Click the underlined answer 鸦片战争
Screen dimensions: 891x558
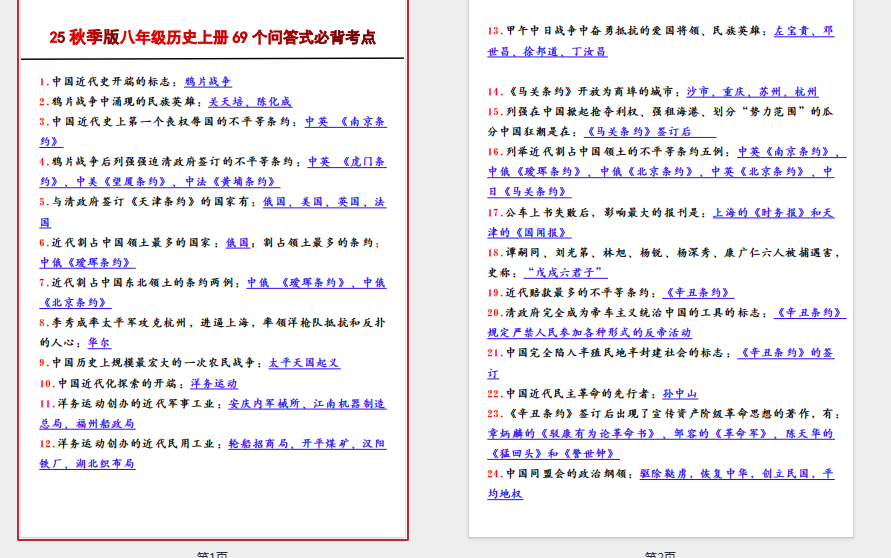(x=208, y=81)
